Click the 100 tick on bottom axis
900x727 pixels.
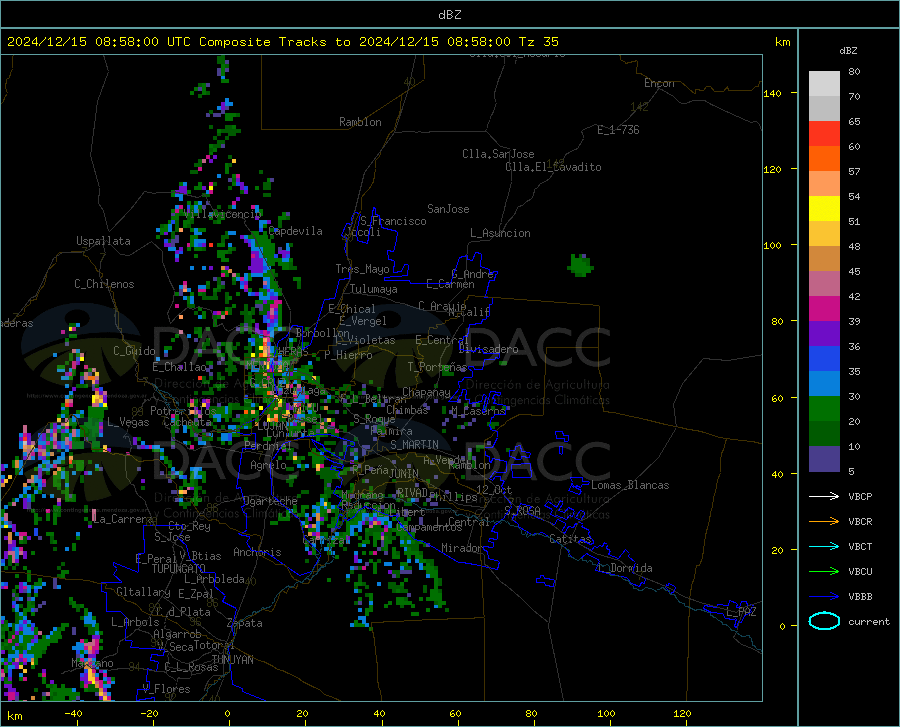pos(606,713)
